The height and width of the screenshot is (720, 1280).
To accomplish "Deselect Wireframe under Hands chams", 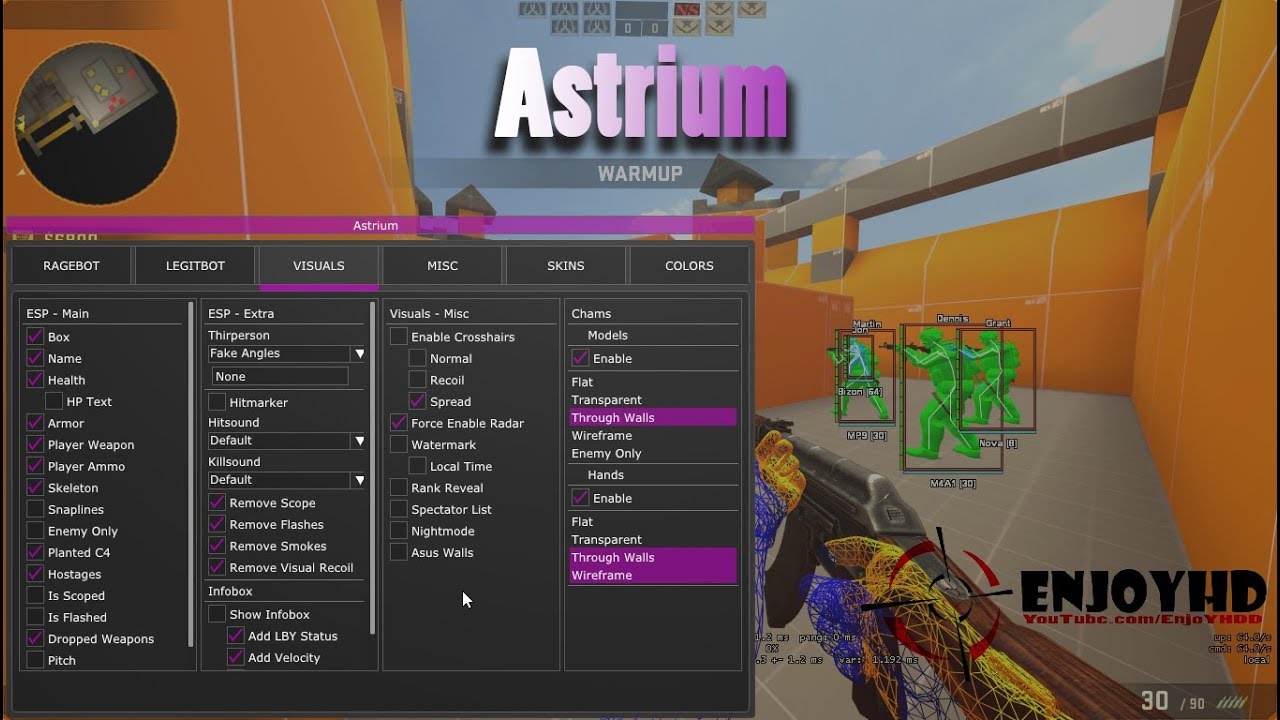I will point(653,576).
